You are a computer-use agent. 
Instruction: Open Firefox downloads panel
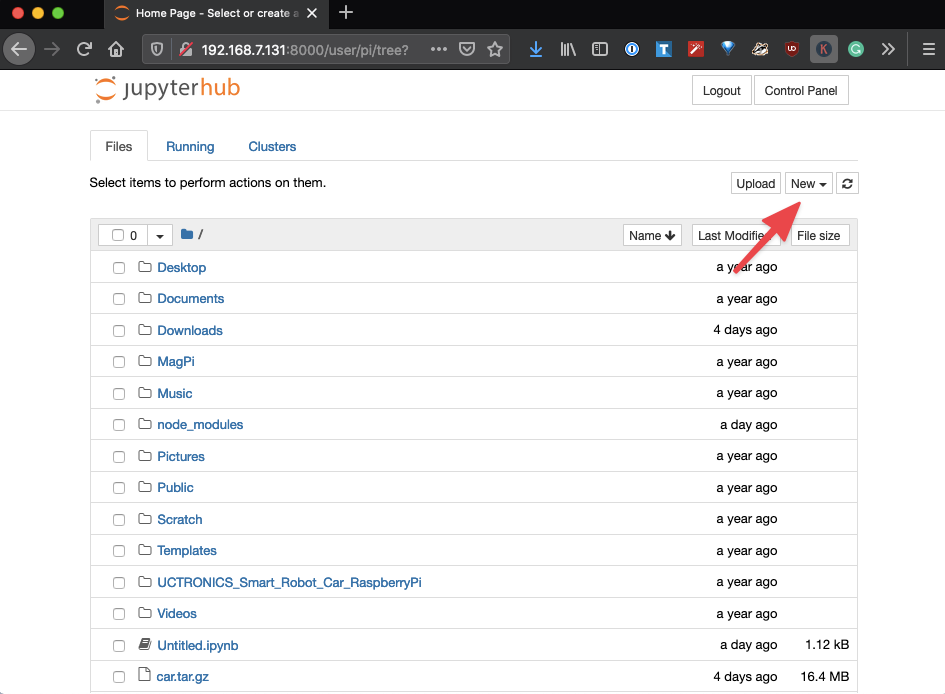[x=536, y=48]
